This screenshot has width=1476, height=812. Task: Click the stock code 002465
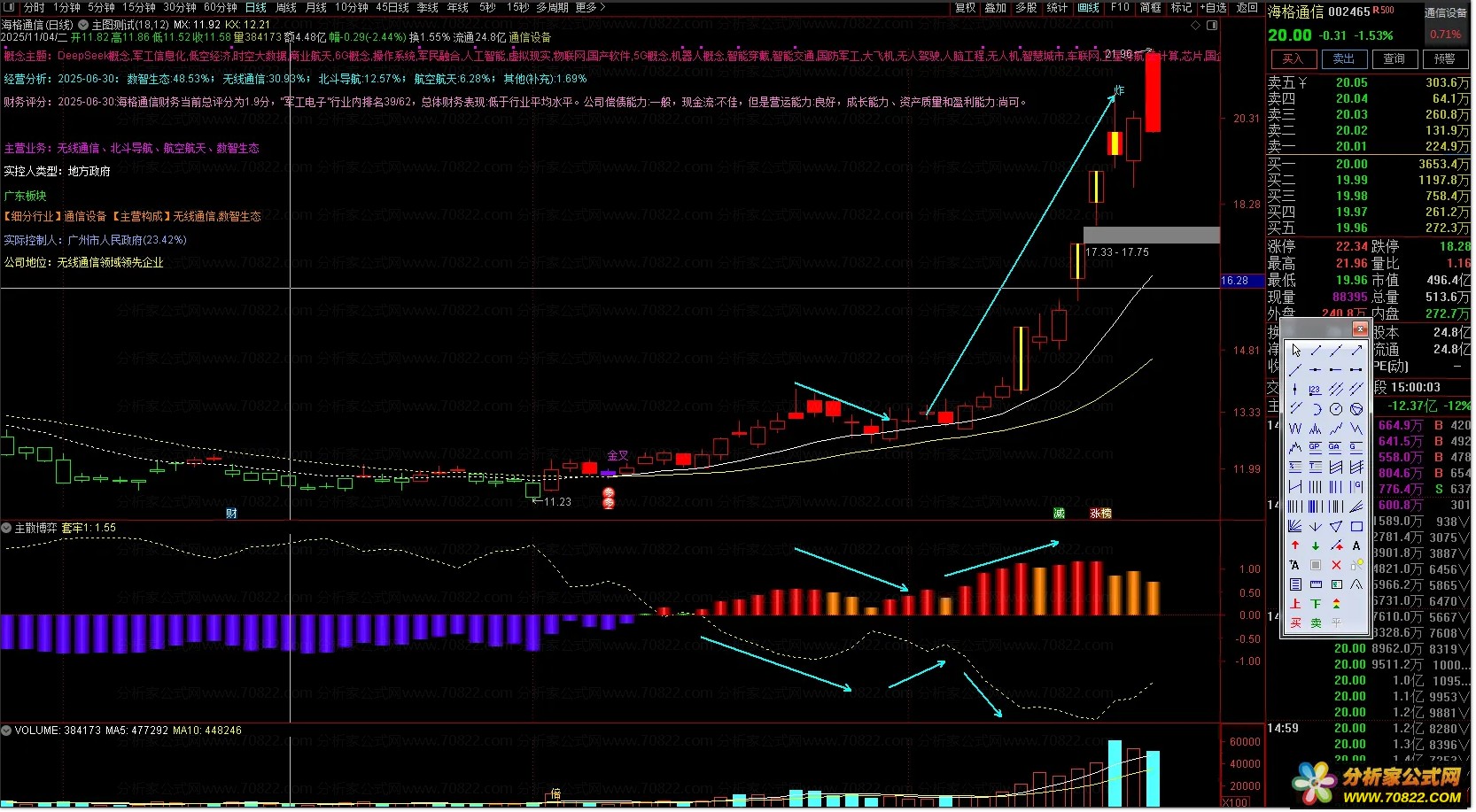pos(1349,12)
